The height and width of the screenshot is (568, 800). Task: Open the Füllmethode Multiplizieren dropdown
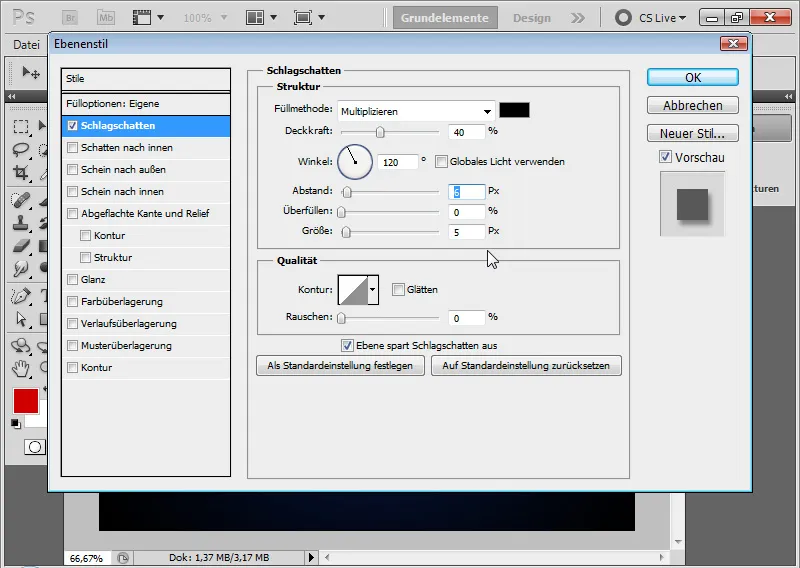(x=416, y=111)
